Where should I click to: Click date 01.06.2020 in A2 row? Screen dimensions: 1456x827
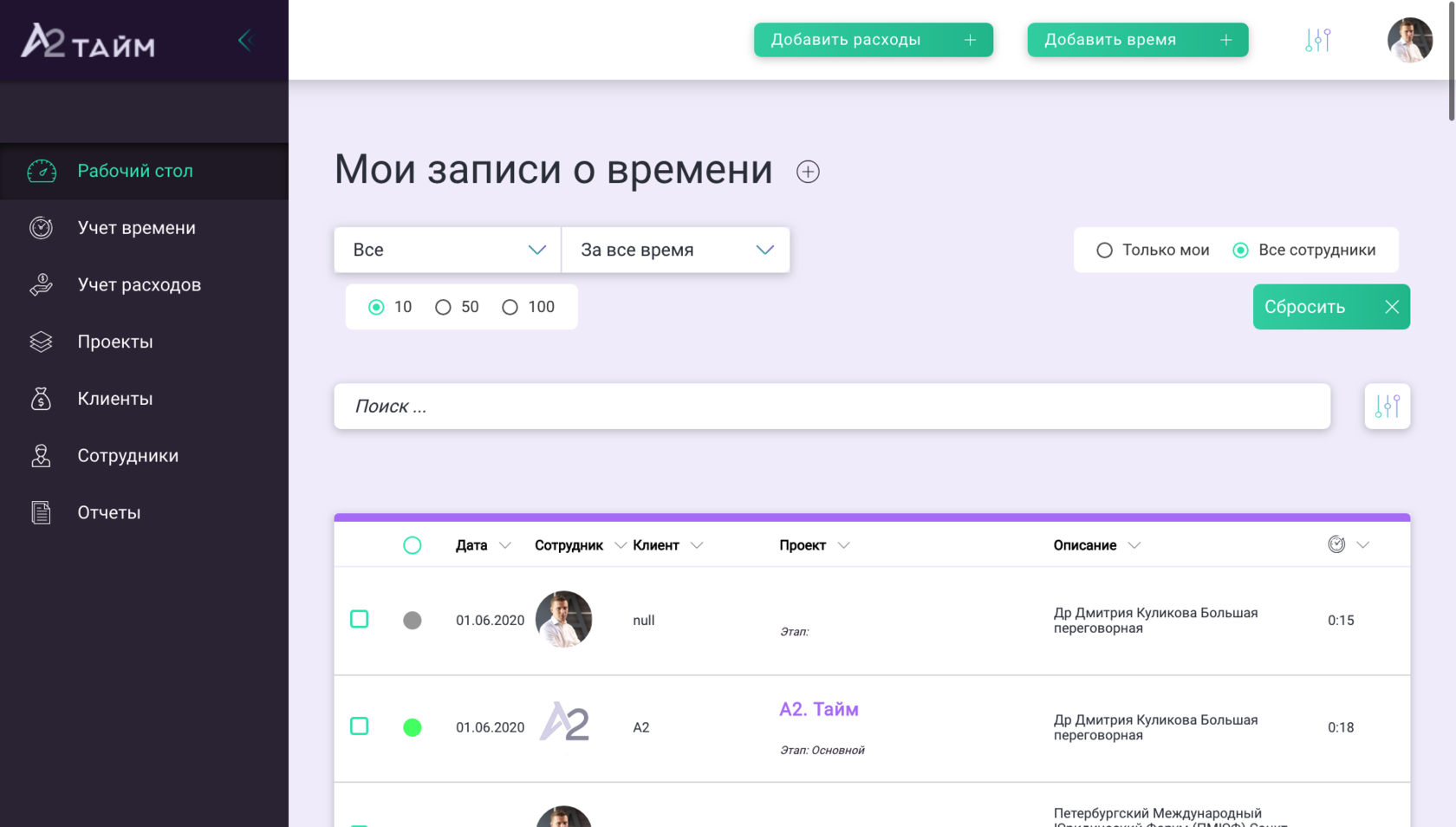(490, 728)
